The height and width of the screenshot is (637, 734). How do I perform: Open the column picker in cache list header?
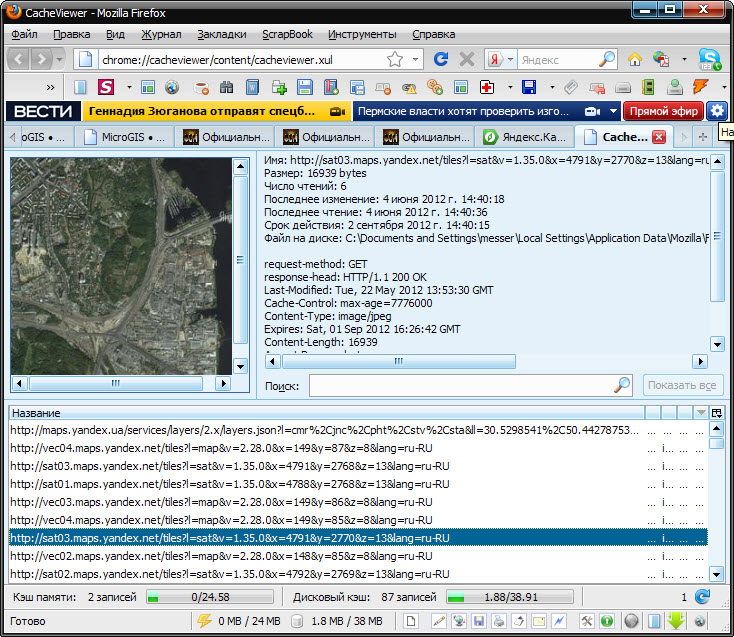pos(716,413)
